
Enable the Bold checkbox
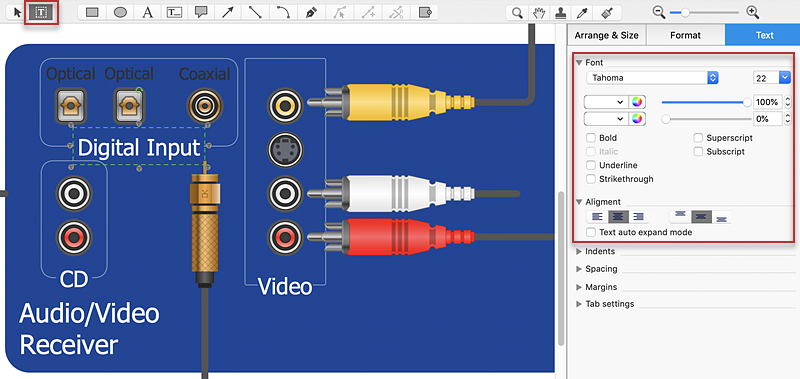tap(591, 138)
